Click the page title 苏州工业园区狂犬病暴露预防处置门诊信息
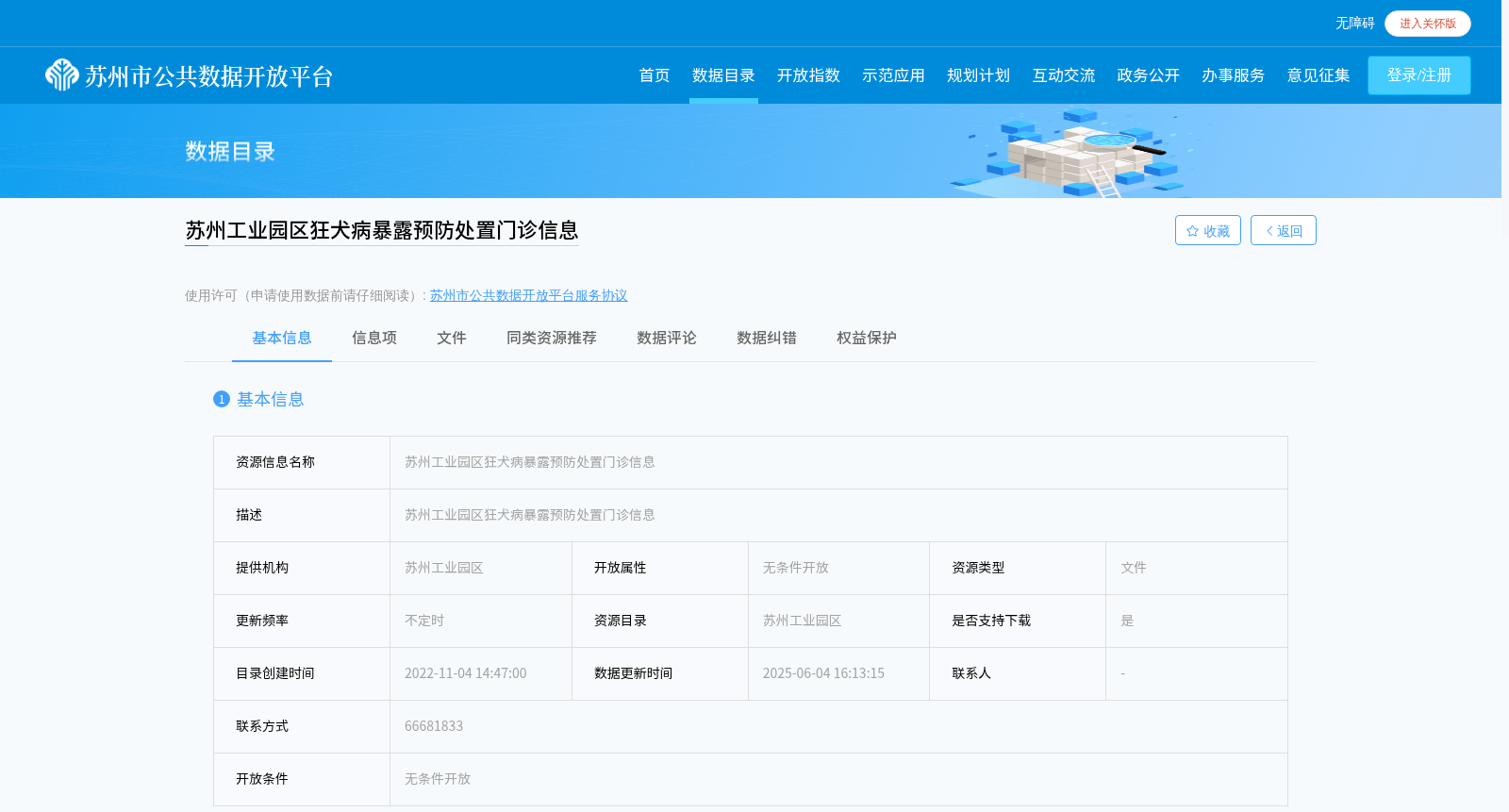Image resolution: width=1509 pixels, height=812 pixels. [382, 230]
